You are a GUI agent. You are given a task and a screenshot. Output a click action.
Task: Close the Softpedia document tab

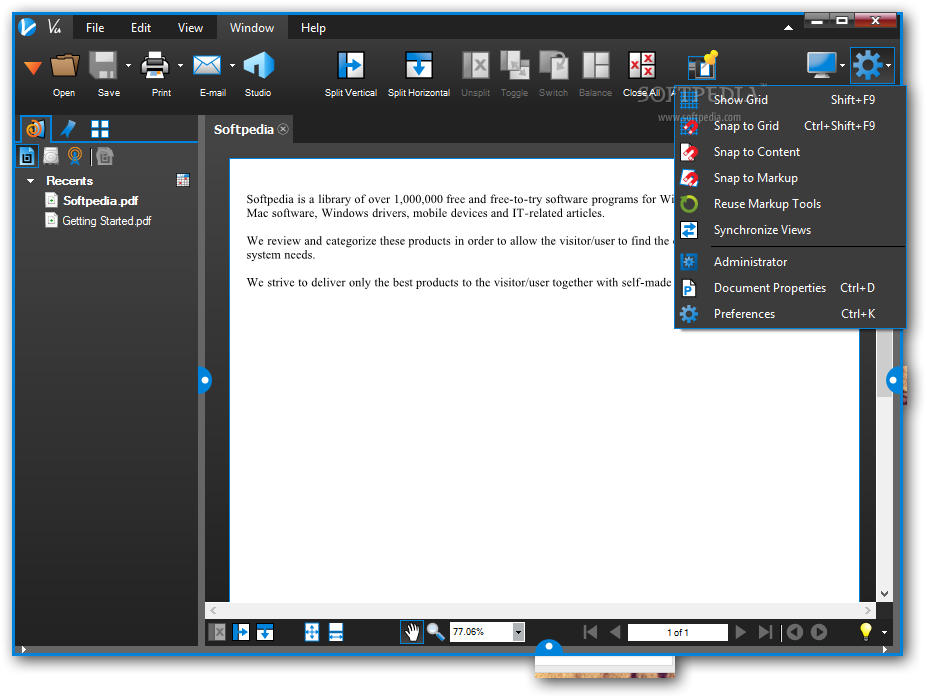pyautogui.click(x=283, y=129)
